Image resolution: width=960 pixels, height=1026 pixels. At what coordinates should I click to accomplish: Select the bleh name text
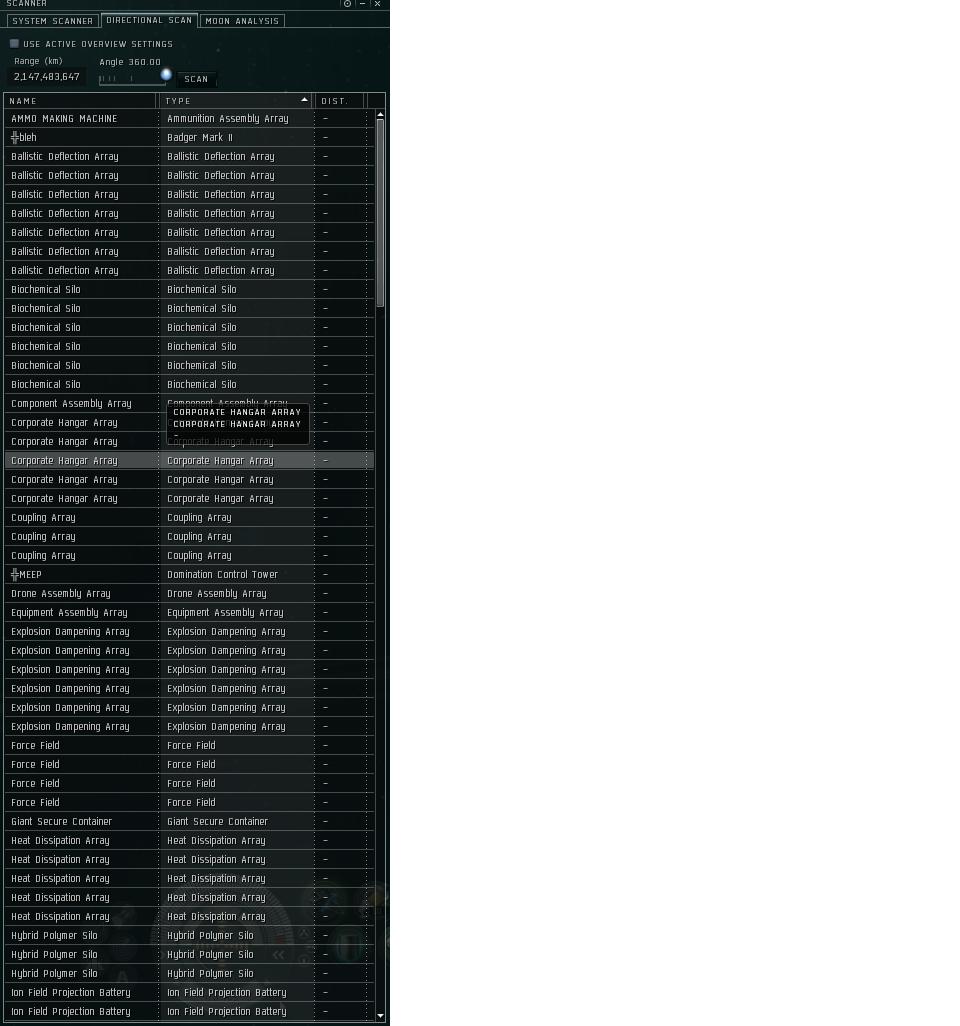click(x=28, y=137)
